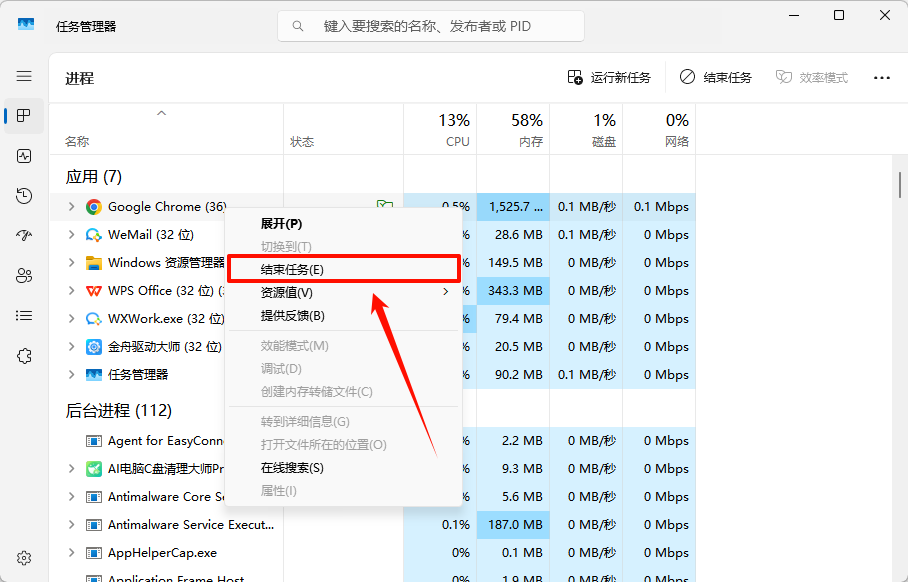Open App history in the sidebar

(23, 196)
